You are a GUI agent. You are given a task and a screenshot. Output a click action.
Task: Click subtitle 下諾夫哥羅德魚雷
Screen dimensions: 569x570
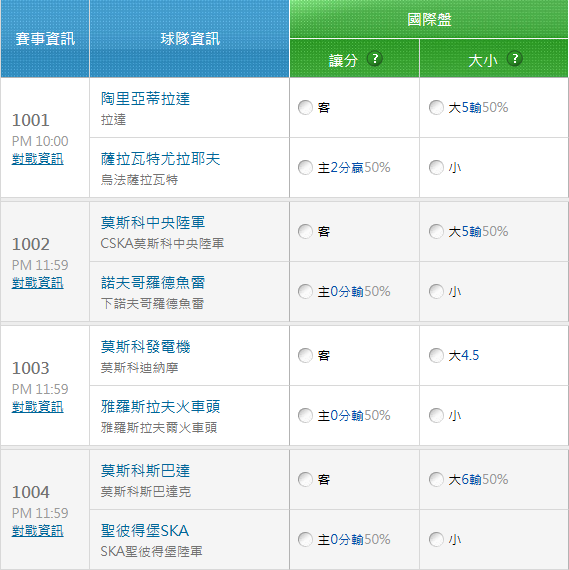pyautogui.click(x=152, y=304)
